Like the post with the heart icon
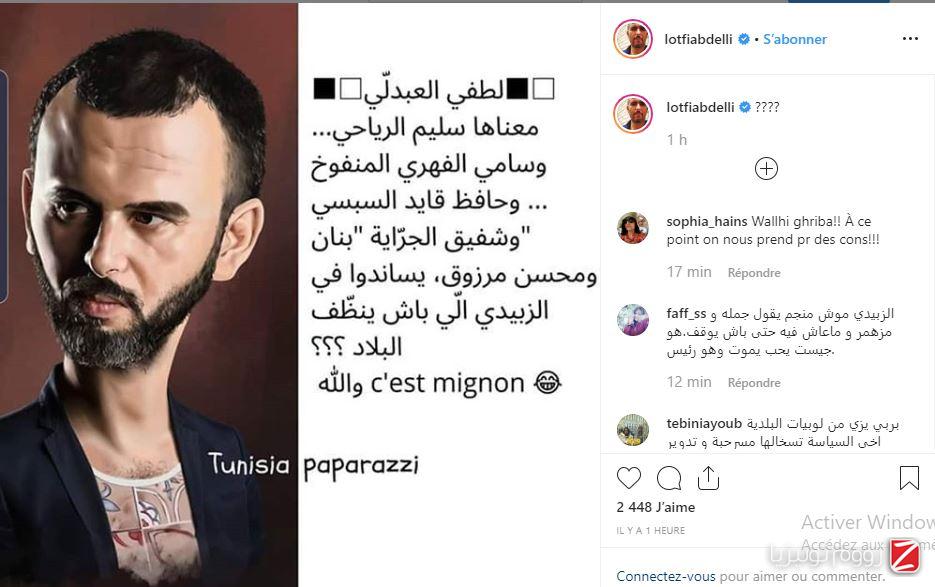935x587 pixels. pos(629,478)
